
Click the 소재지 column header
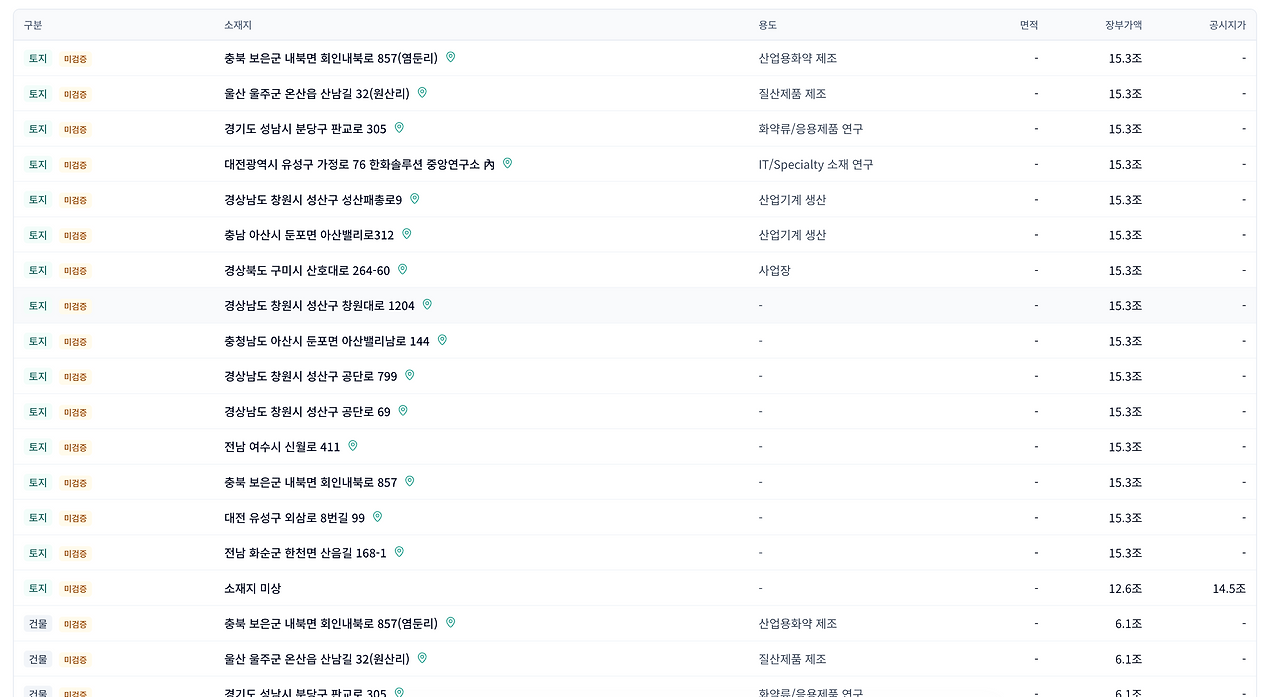238,25
